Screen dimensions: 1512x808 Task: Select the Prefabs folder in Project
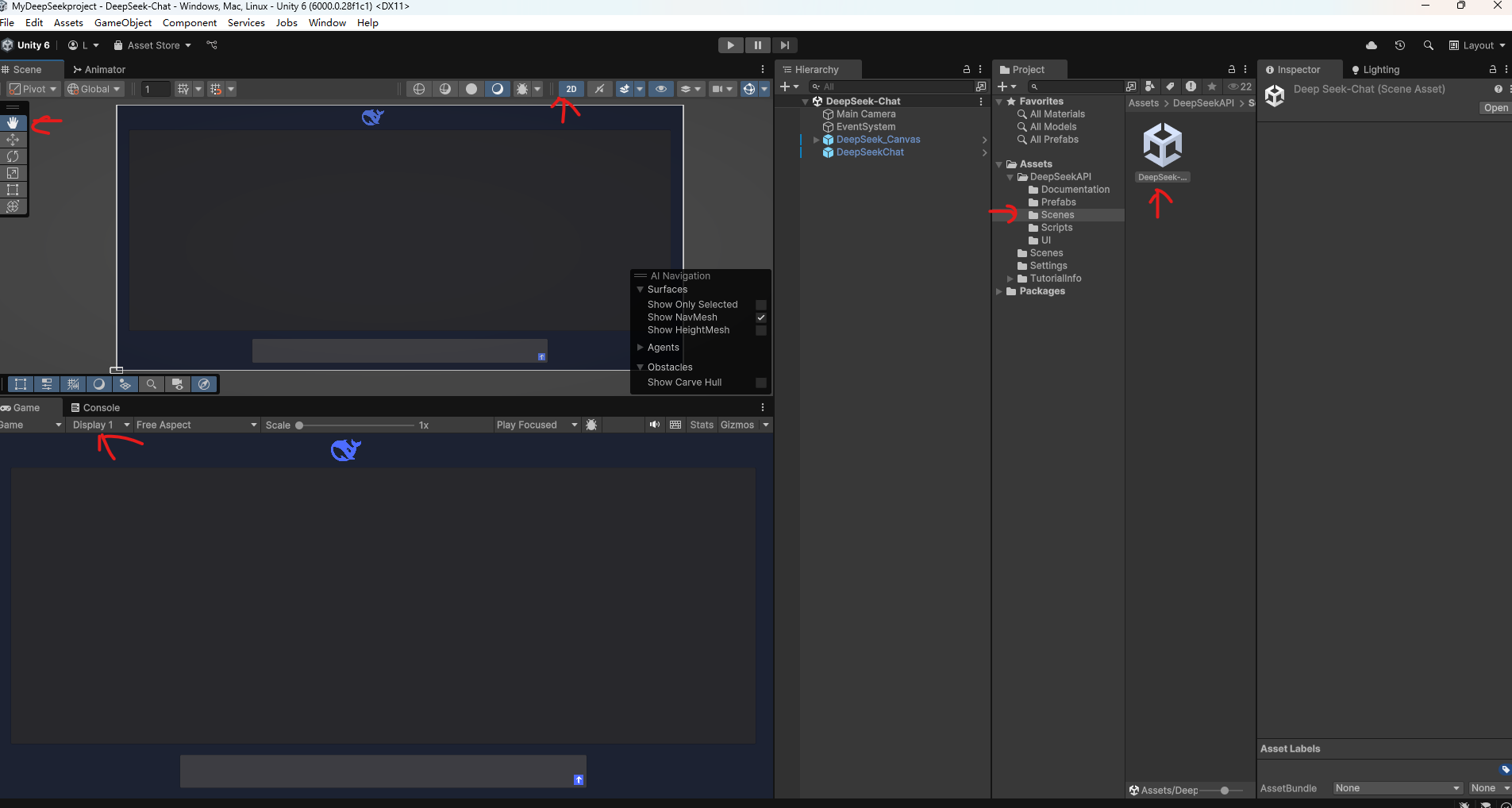pyautogui.click(x=1058, y=202)
